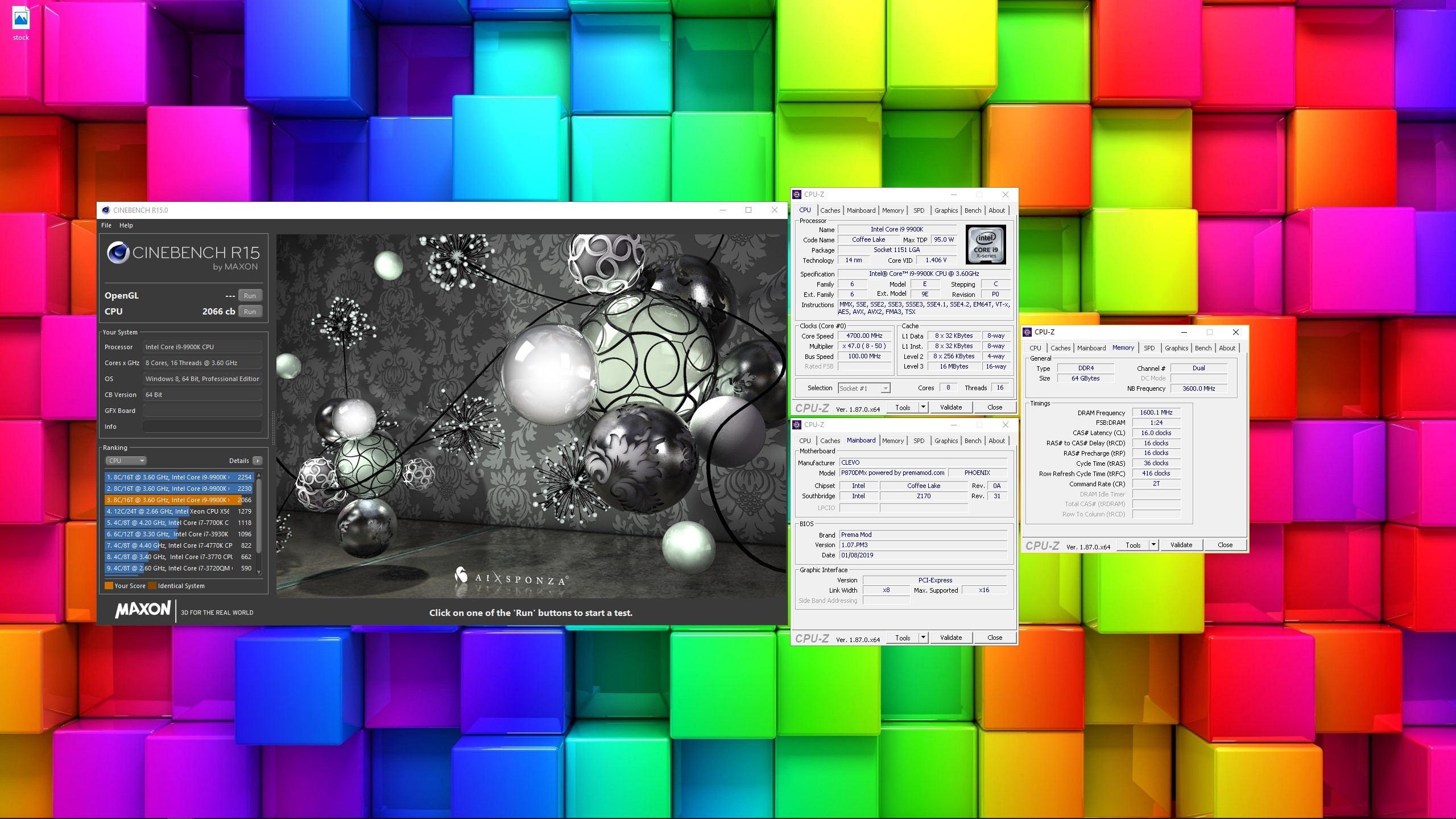
Task: Click the GFX Board field in Cinebench
Action: [202, 411]
